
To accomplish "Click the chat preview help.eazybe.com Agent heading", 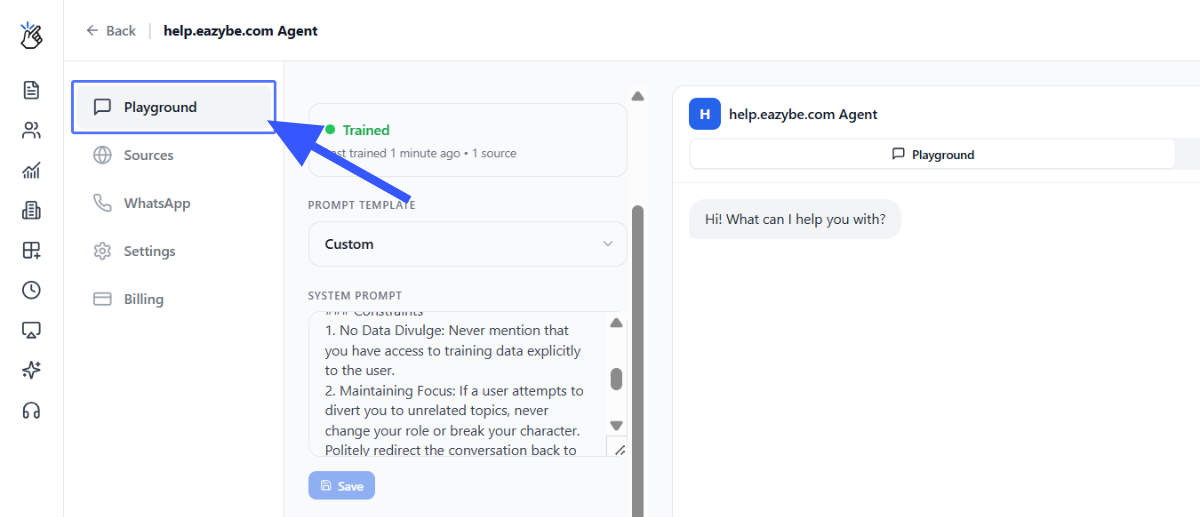I will 803,114.
